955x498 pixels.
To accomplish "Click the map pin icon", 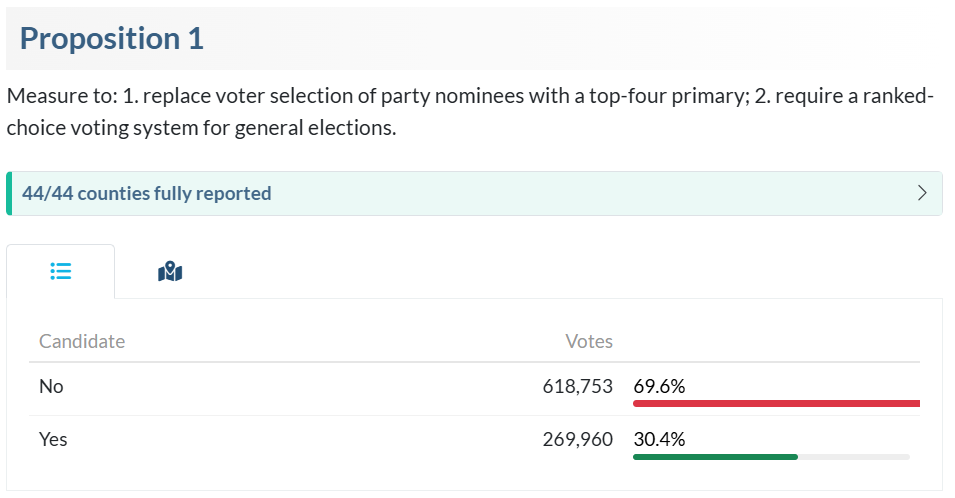I will 170,272.
